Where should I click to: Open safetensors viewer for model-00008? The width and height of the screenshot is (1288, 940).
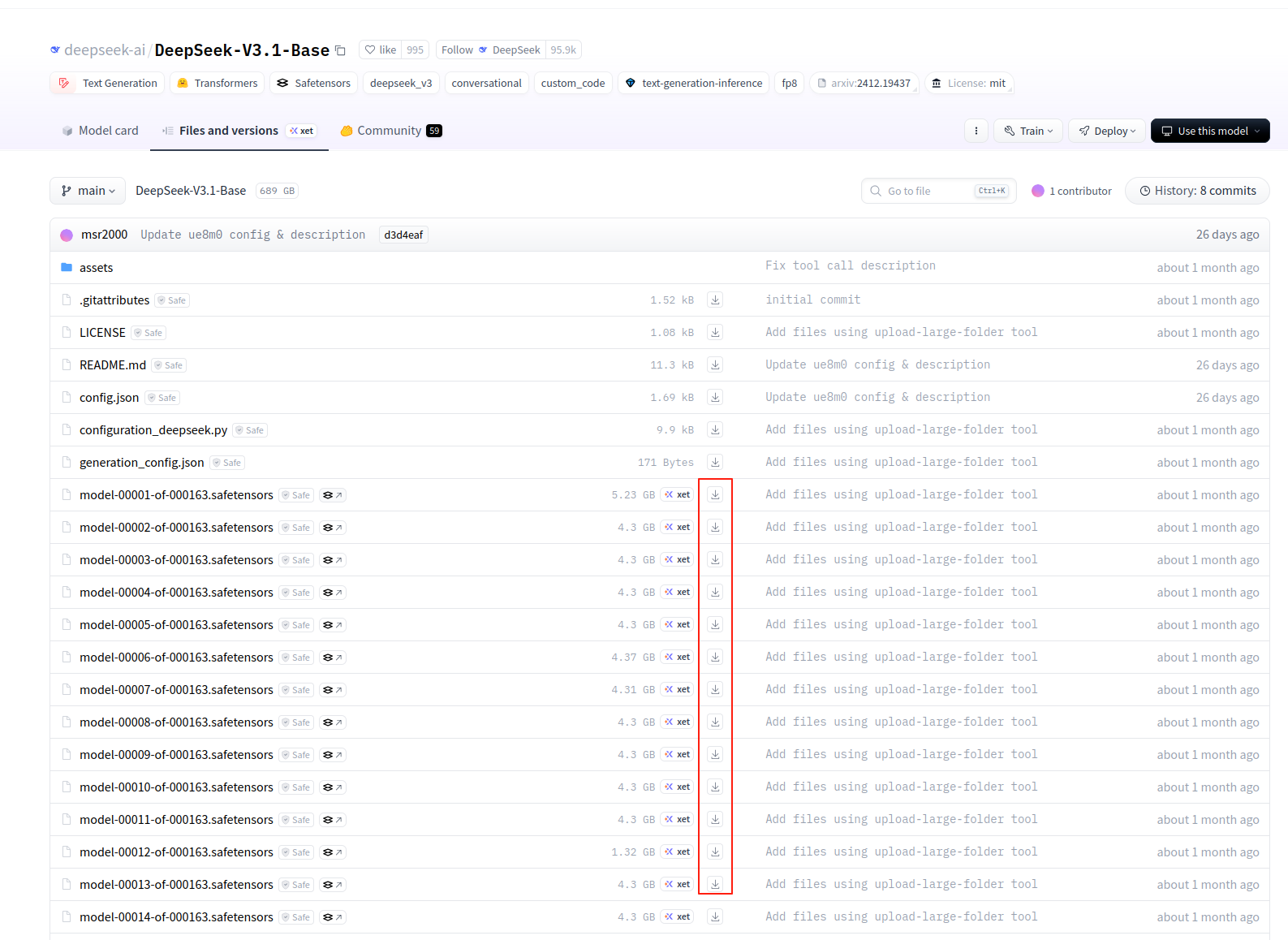point(332,722)
